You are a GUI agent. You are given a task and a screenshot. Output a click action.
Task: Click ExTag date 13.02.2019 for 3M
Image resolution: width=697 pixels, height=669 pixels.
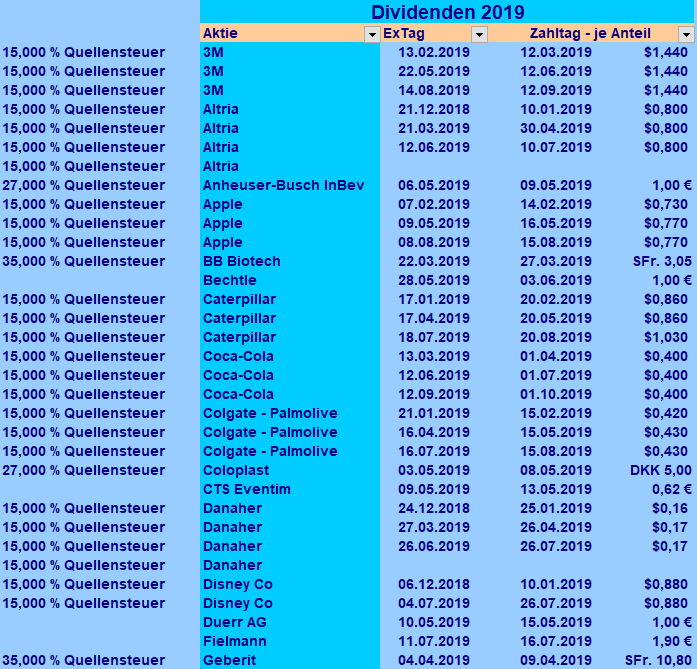433,52
